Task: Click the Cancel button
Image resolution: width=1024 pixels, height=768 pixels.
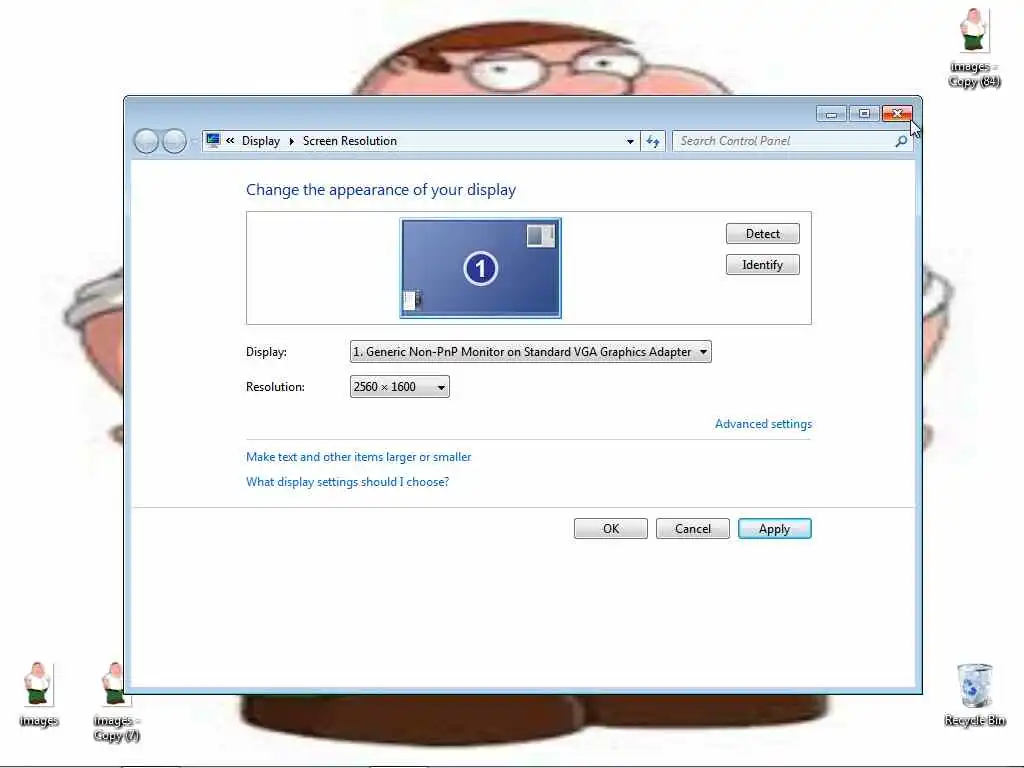Action: click(692, 529)
